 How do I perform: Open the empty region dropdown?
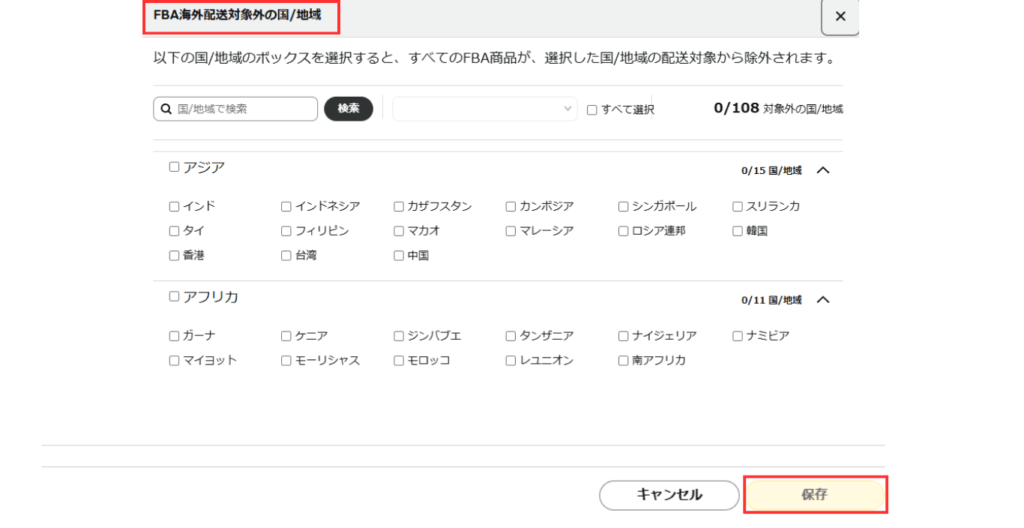[x=485, y=109]
